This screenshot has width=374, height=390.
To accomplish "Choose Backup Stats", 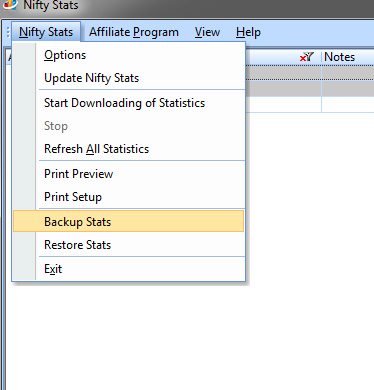I will pos(128,221).
